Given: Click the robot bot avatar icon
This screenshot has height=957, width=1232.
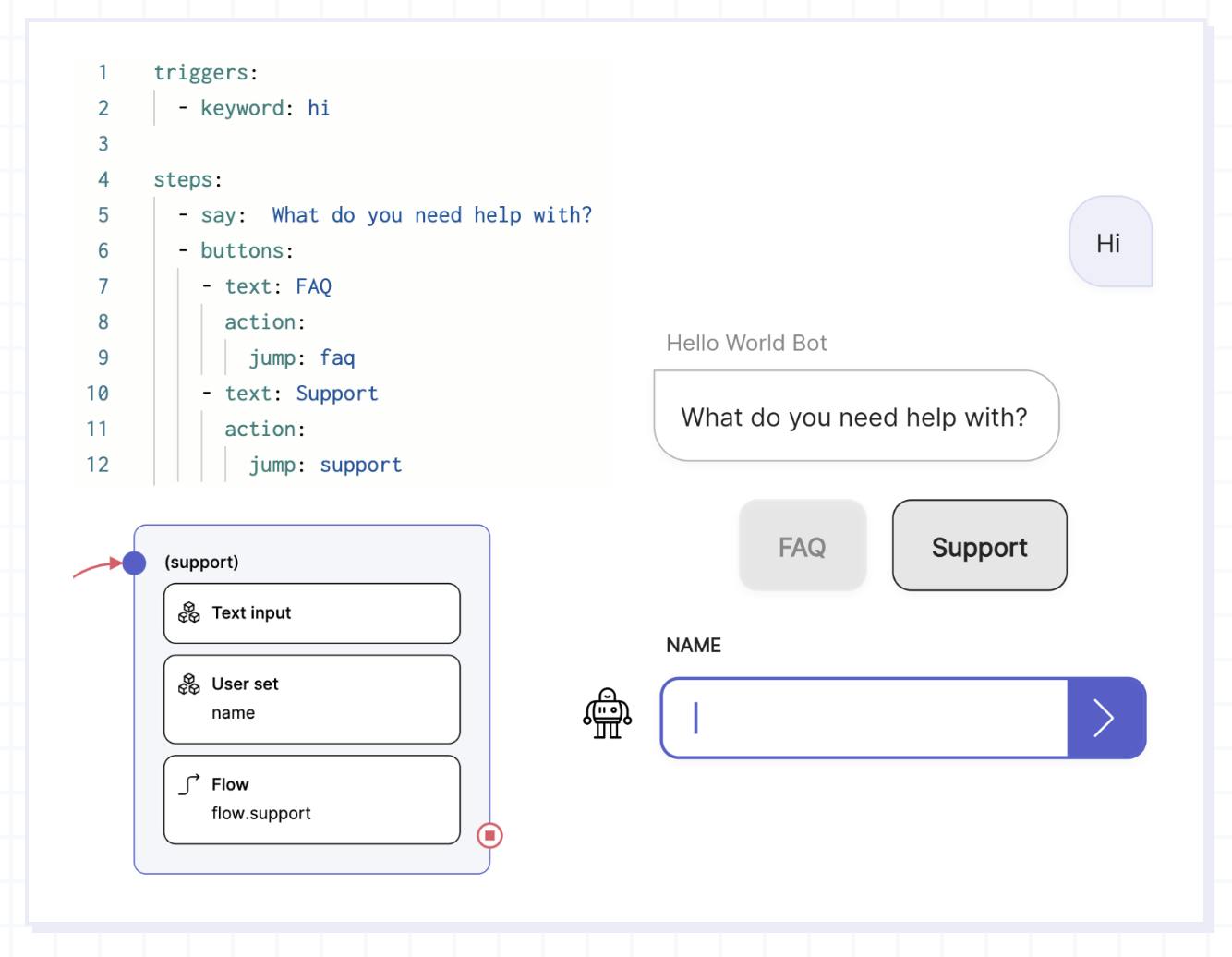Looking at the screenshot, I should pos(607,713).
